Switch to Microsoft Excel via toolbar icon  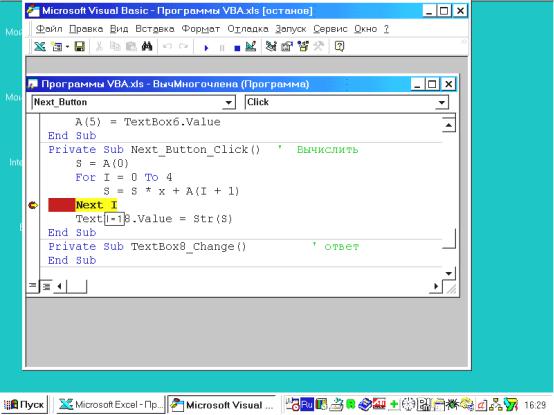pos(40,46)
